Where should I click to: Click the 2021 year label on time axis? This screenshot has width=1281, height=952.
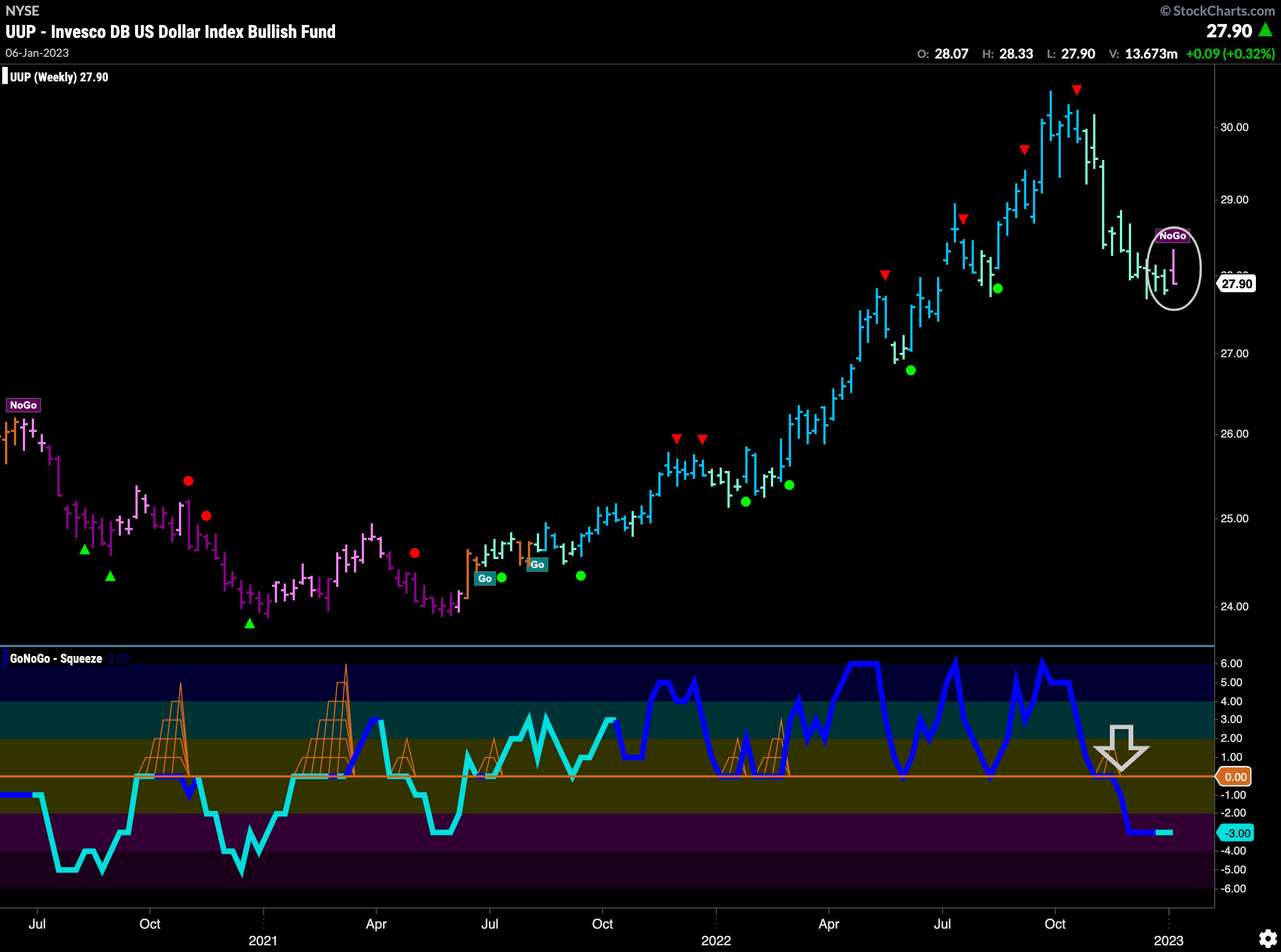(263, 941)
